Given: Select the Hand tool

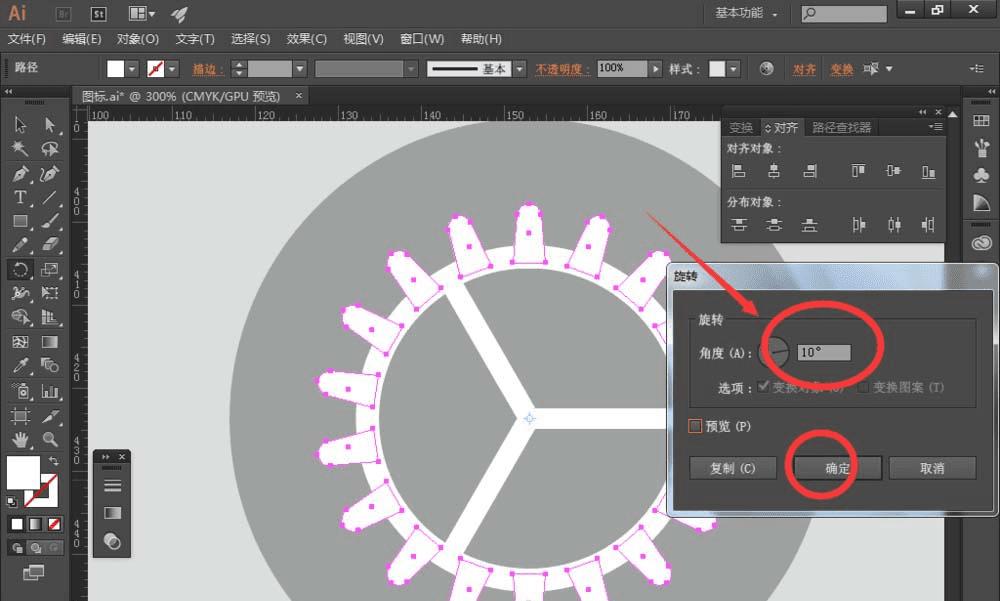Looking at the screenshot, I should point(20,439).
